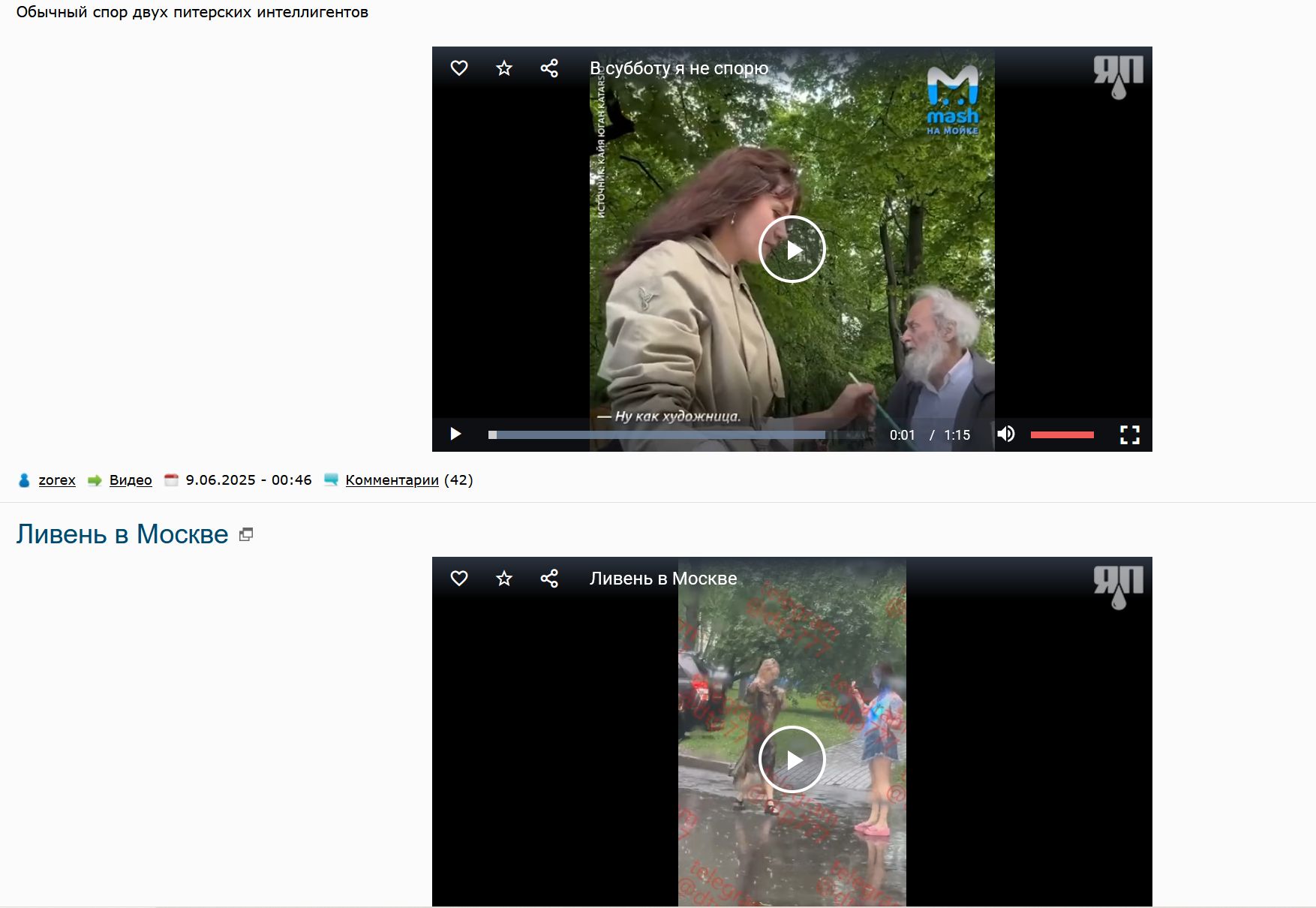This screenshot has height=908, width=1316.
Task: Like the 'В субботу я не спорю' video
Action: [459, 68]
